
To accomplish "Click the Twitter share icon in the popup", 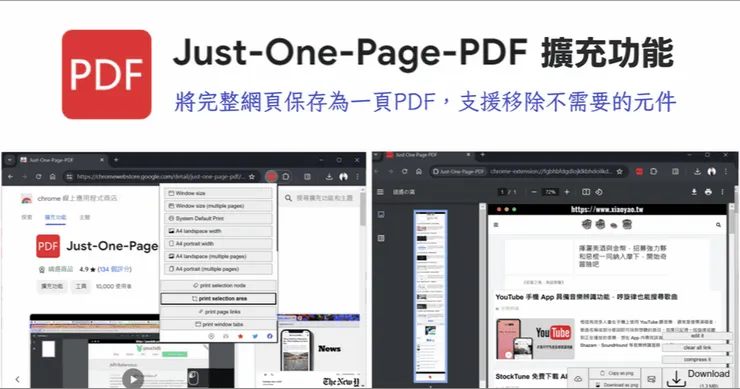I will 255,336.
